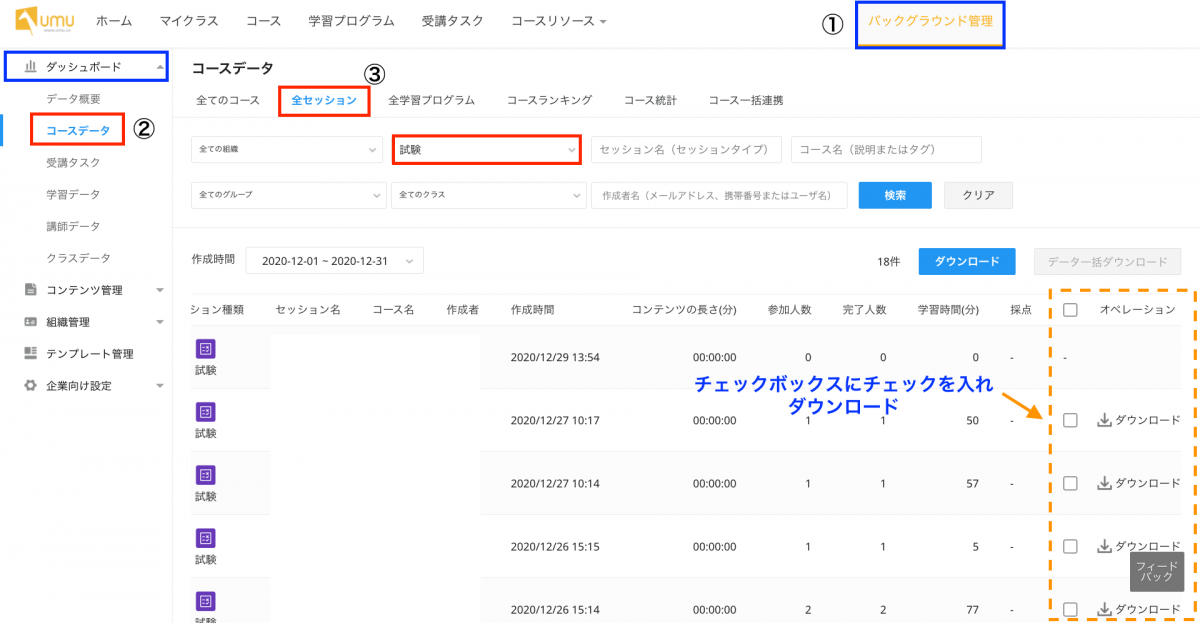
Task: Click the purple 試験 session type icon
Action: coord(204,348)
